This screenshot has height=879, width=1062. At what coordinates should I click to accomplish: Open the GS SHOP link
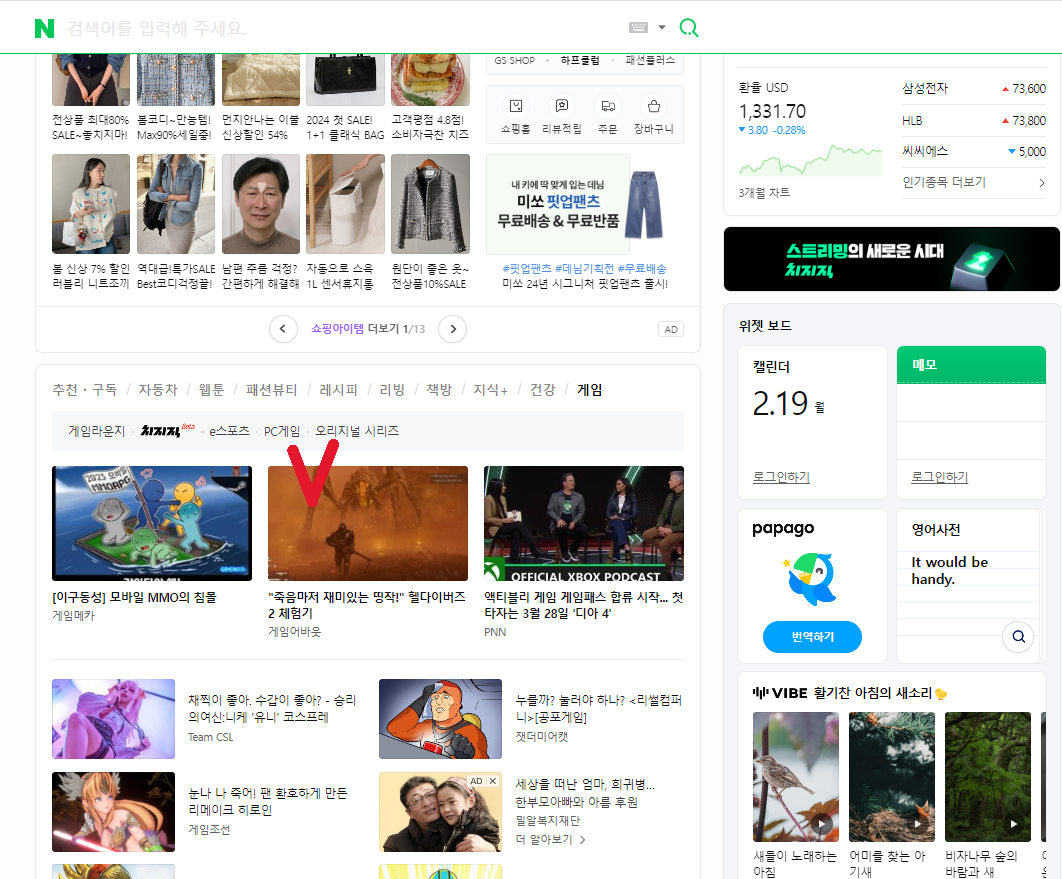point(515,60)
